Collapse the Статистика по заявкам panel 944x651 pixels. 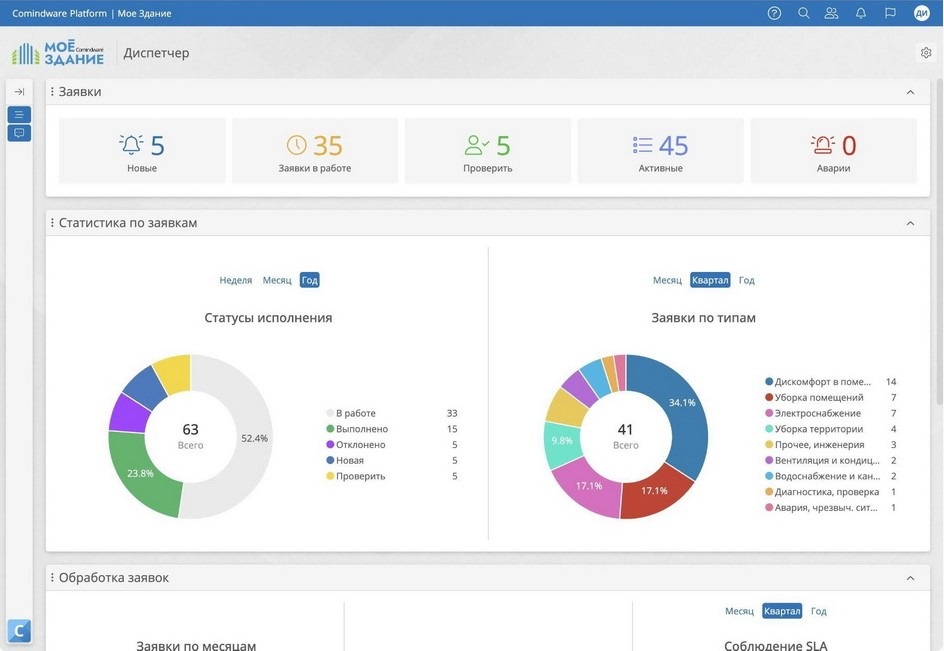click(x=910, y=223)
